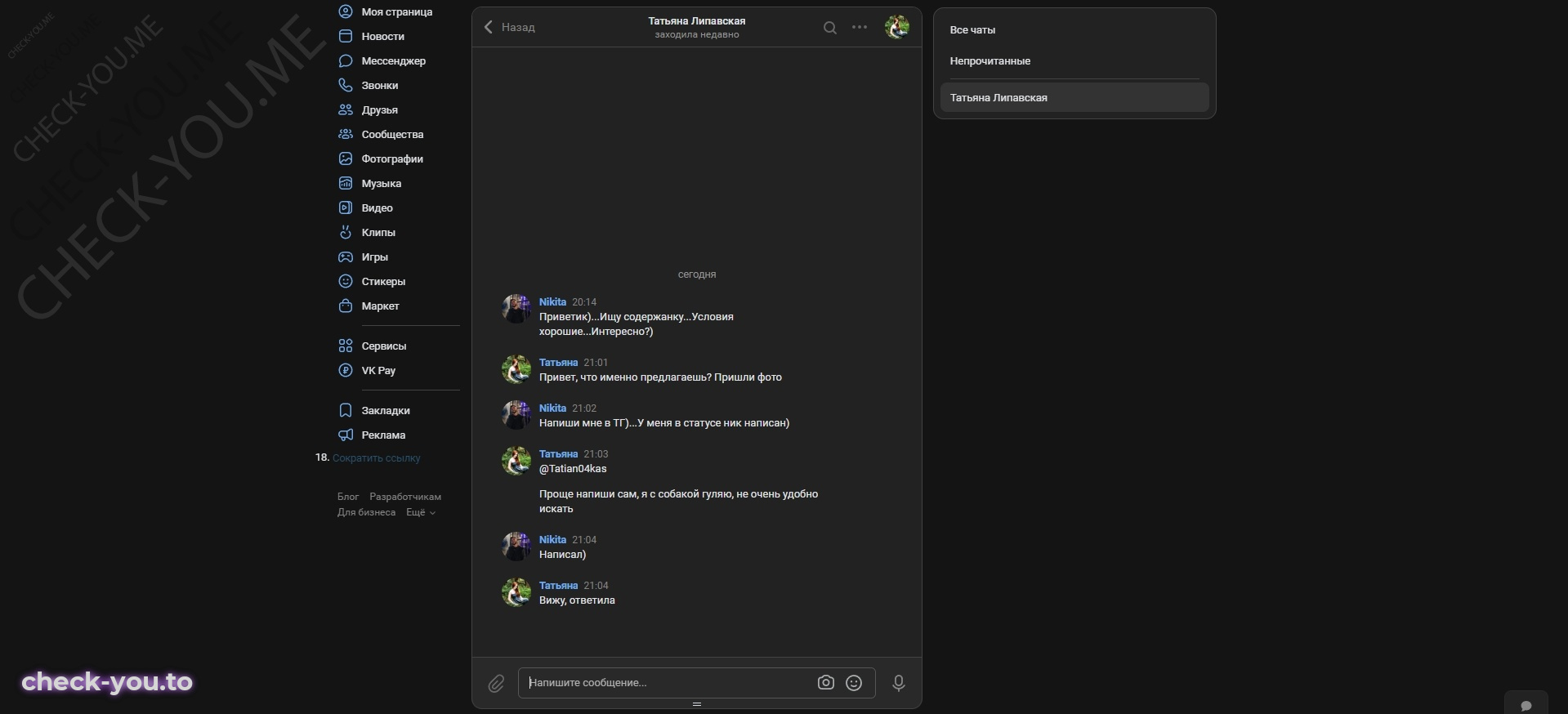The image size is (1568, 714).
Task: Open Мессенджер chat bubble icon
Action: click(x=346, y=60)
